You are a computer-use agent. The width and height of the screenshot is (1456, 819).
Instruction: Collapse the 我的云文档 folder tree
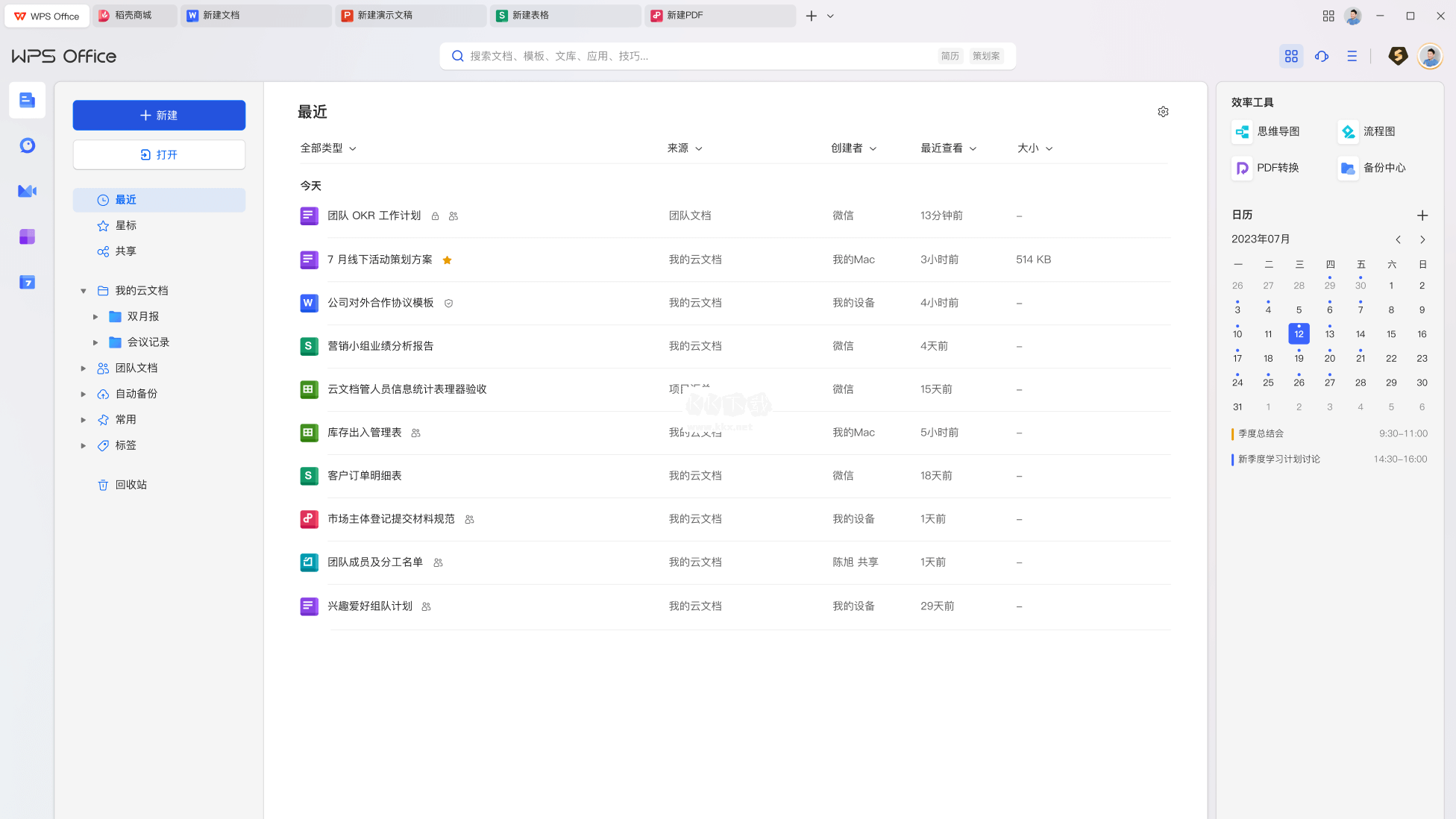pos(83,290)
